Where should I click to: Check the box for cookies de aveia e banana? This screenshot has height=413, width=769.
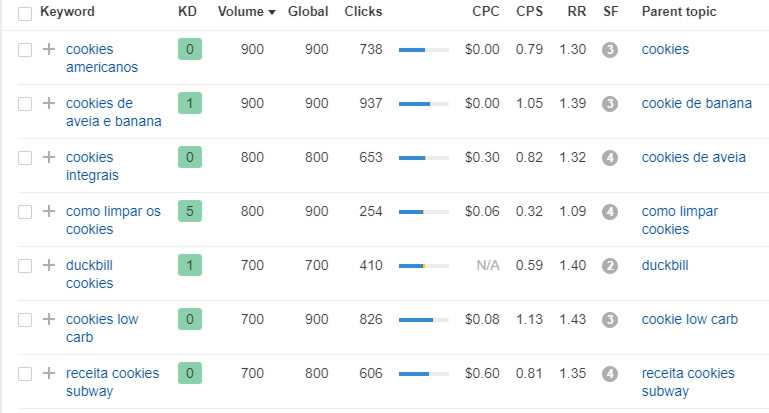(25, 104)
